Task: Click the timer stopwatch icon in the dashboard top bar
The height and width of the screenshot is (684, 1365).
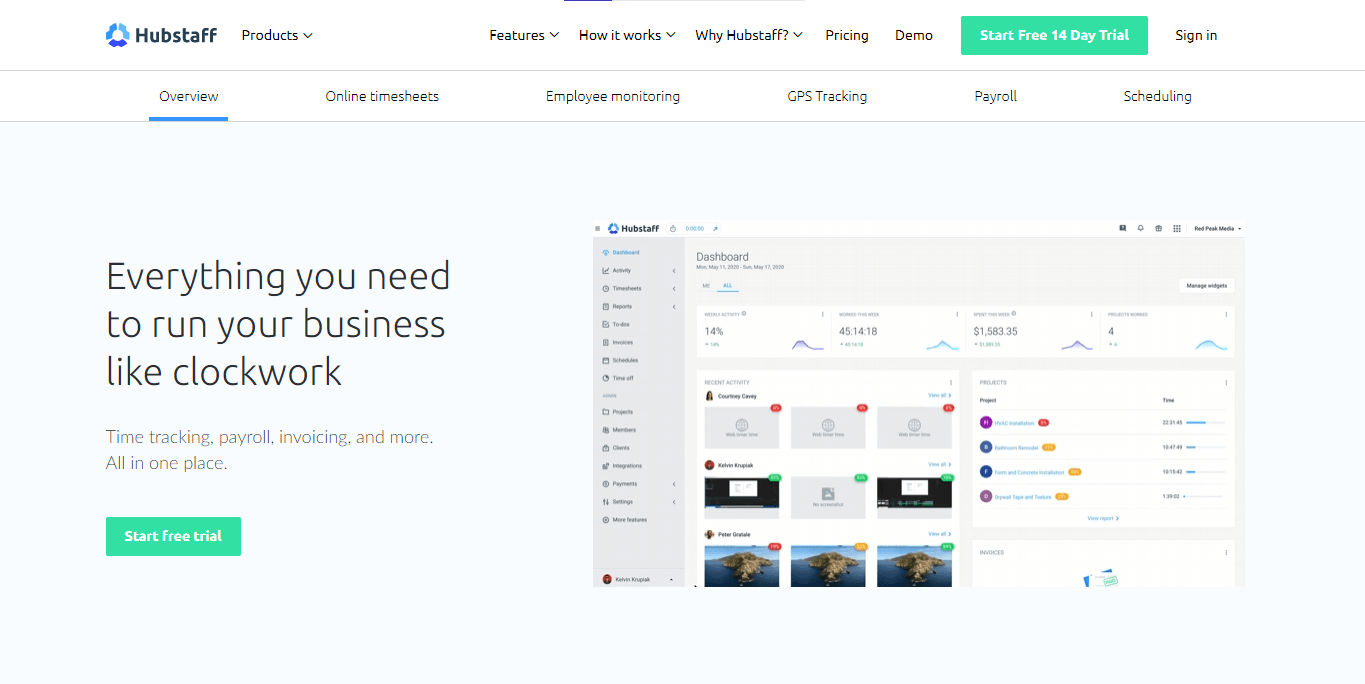Action: (x=673, y=229)
